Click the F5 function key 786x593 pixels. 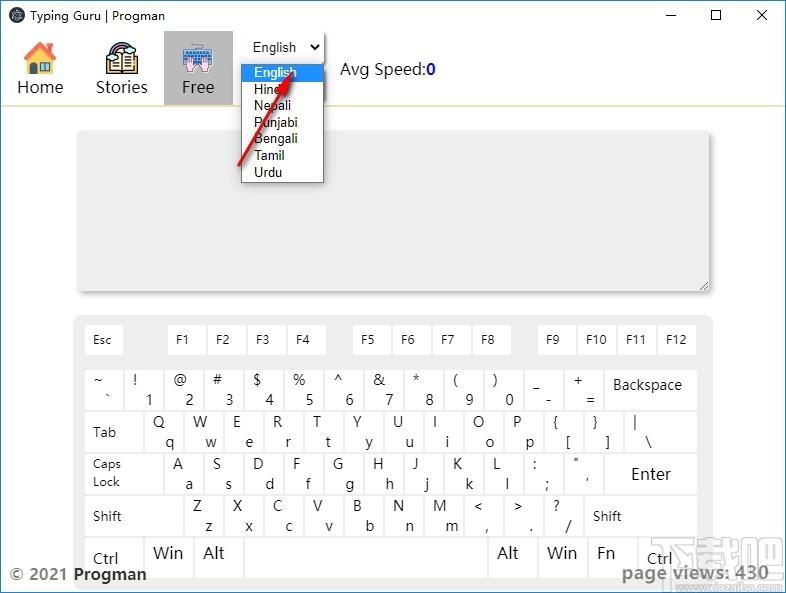point(371,340)
